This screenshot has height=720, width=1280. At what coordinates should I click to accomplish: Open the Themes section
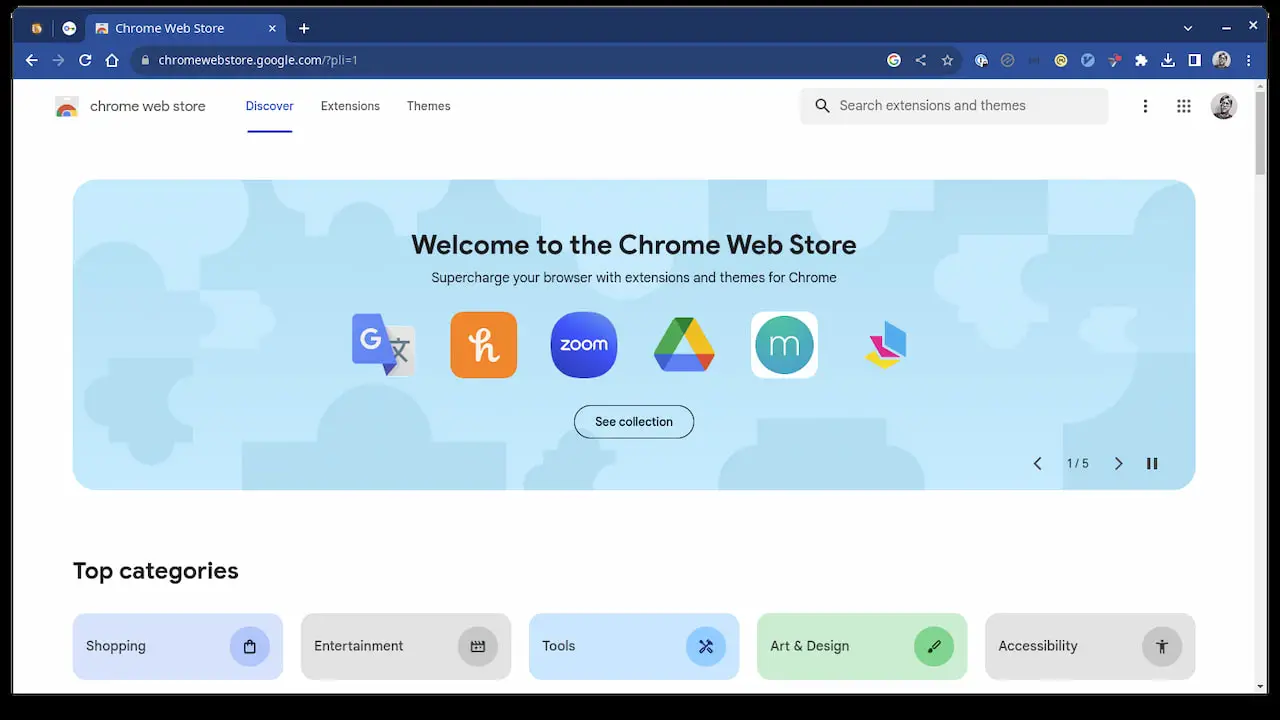pyautogui.click(x=428, y=106)
